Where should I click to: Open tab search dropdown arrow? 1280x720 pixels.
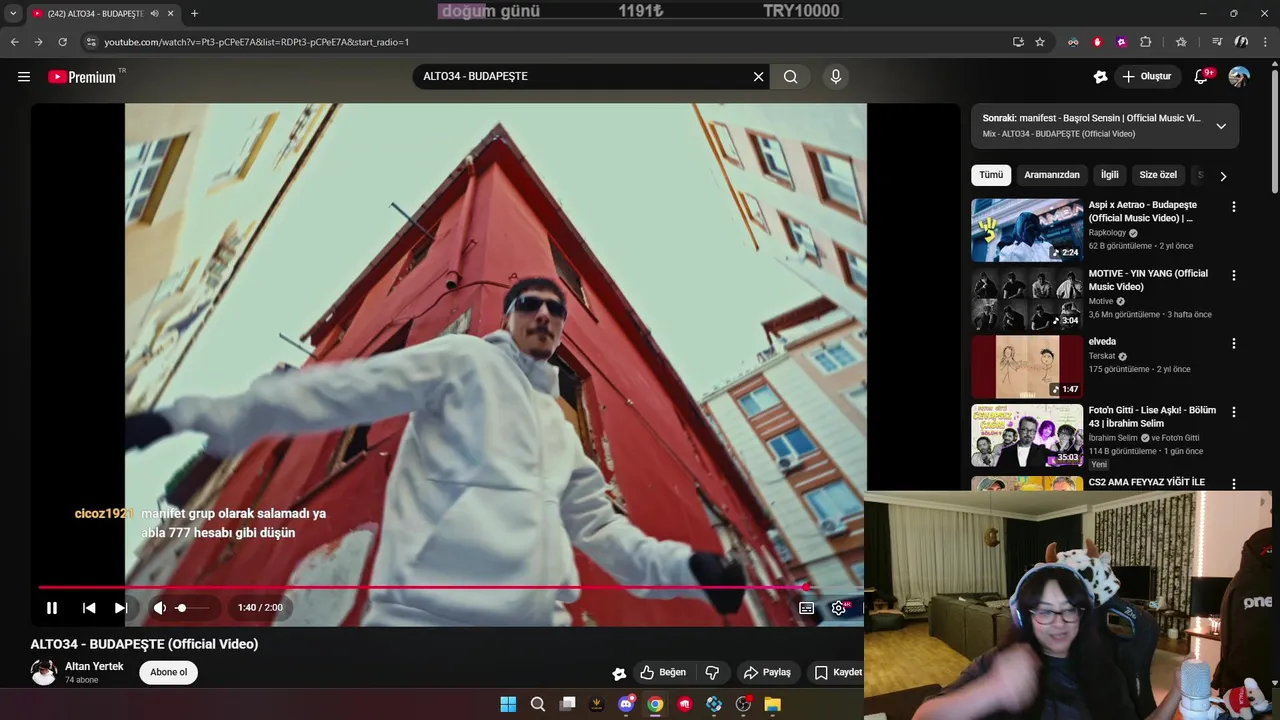13,13
